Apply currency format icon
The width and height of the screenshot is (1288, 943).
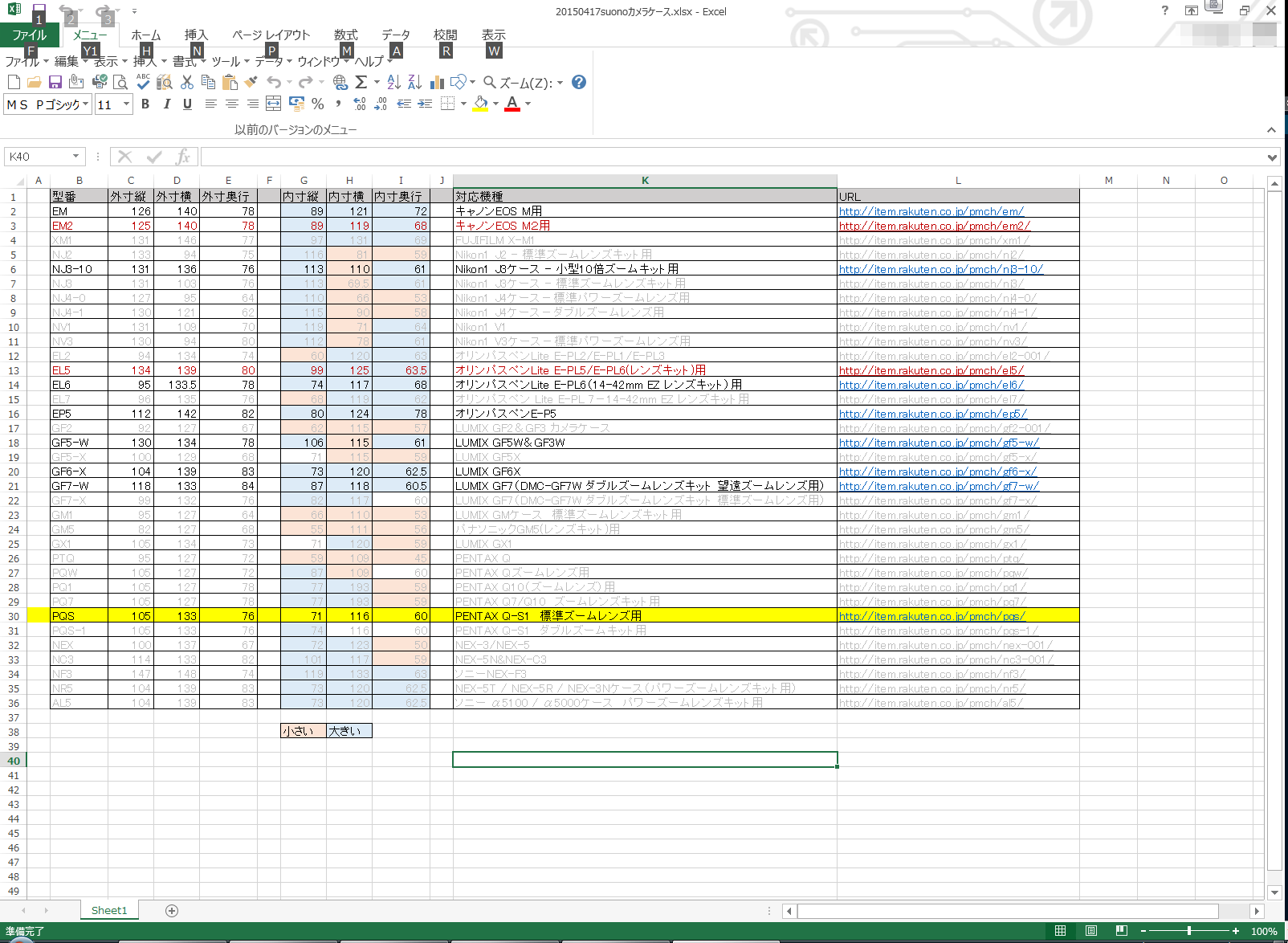click(296, 104)
